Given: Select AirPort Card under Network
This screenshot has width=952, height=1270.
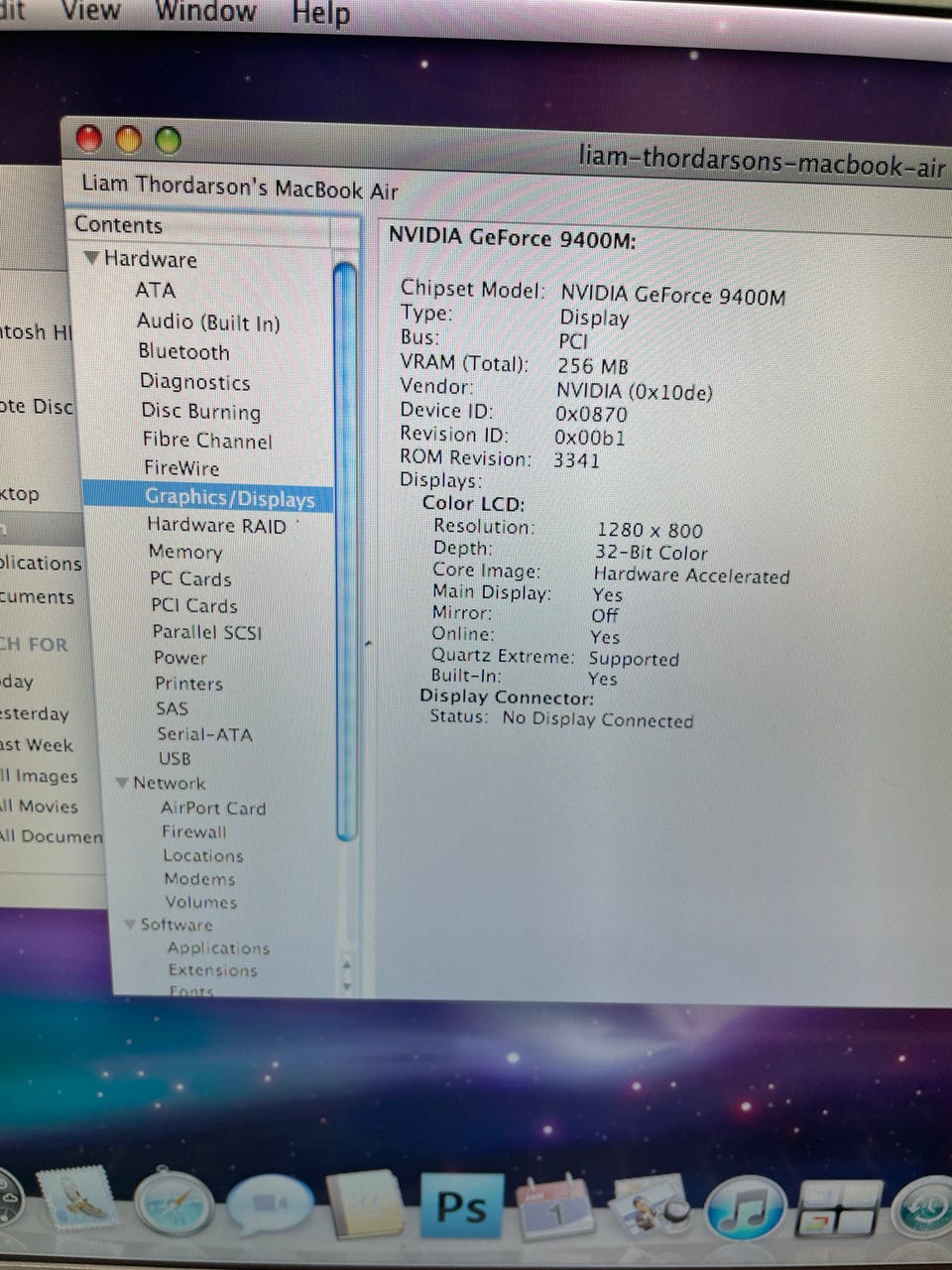Looking at the screenshot, I should point(213,808).
